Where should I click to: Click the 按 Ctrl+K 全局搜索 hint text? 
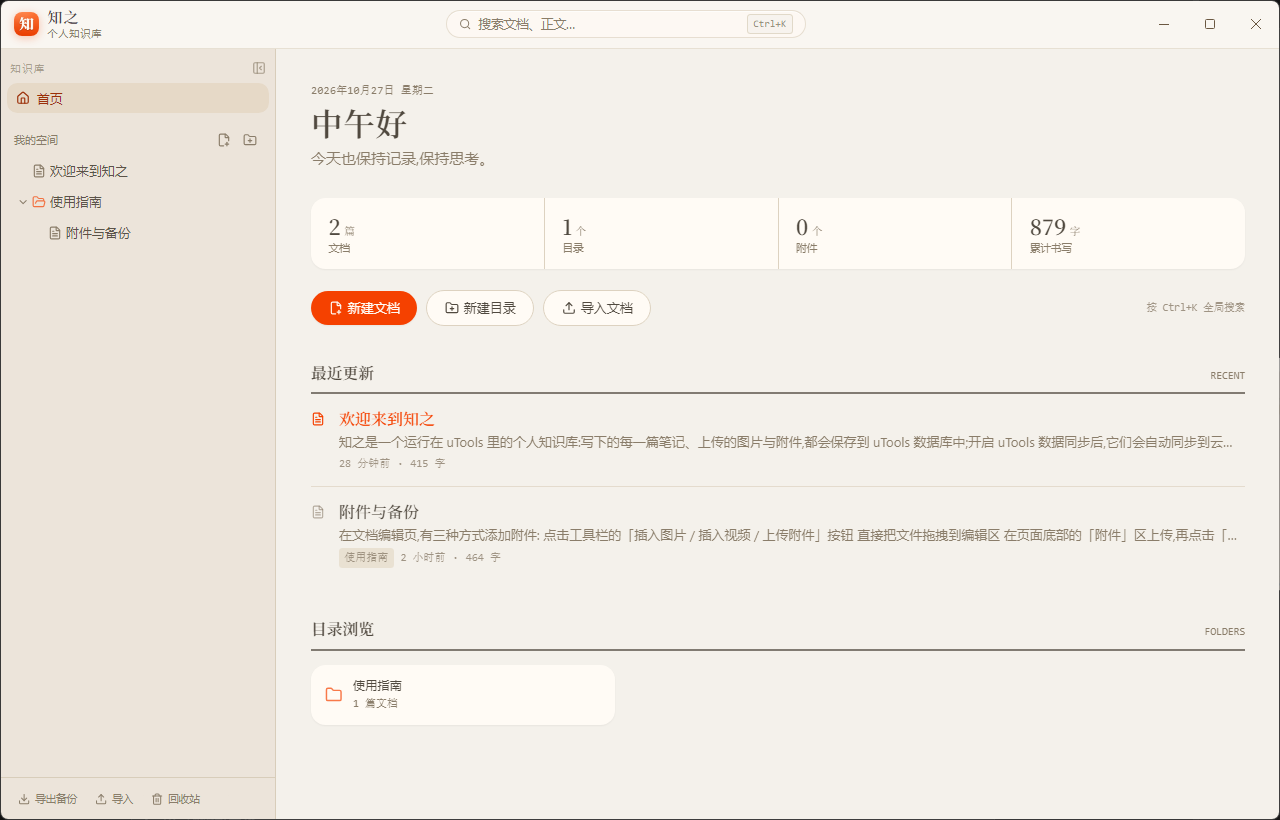[x=1196, y=308]
